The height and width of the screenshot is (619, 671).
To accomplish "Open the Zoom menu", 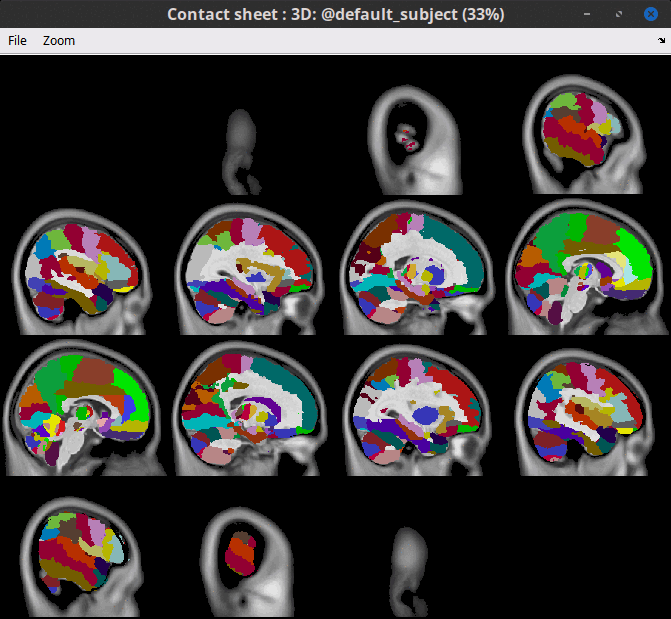I will click(59, 41).
